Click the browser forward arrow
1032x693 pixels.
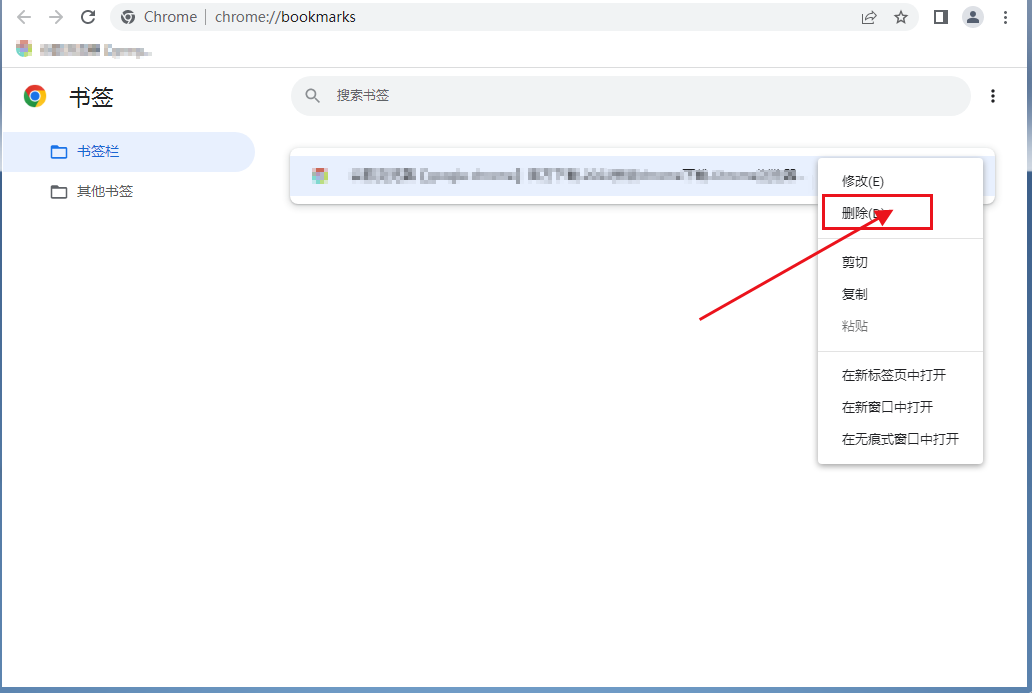pyautogui.click(x=56, y=17)
